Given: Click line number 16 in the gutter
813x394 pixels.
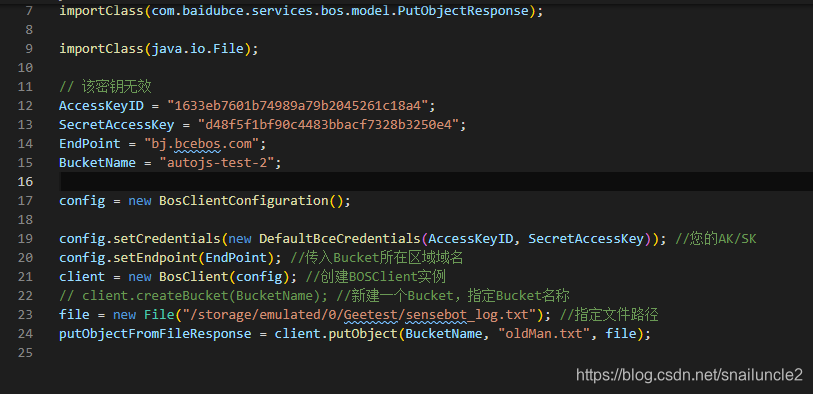Looking at the screenshot, I should pos(25,181).
